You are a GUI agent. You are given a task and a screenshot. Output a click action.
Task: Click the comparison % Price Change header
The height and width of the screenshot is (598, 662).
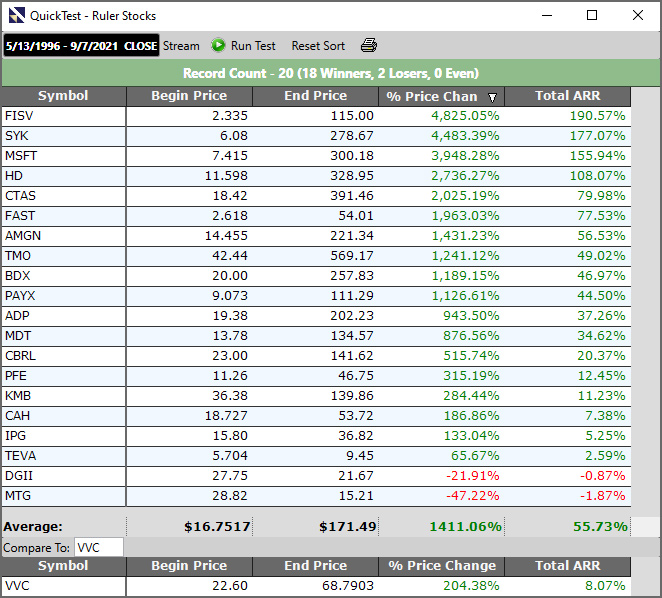pos(442,566)
